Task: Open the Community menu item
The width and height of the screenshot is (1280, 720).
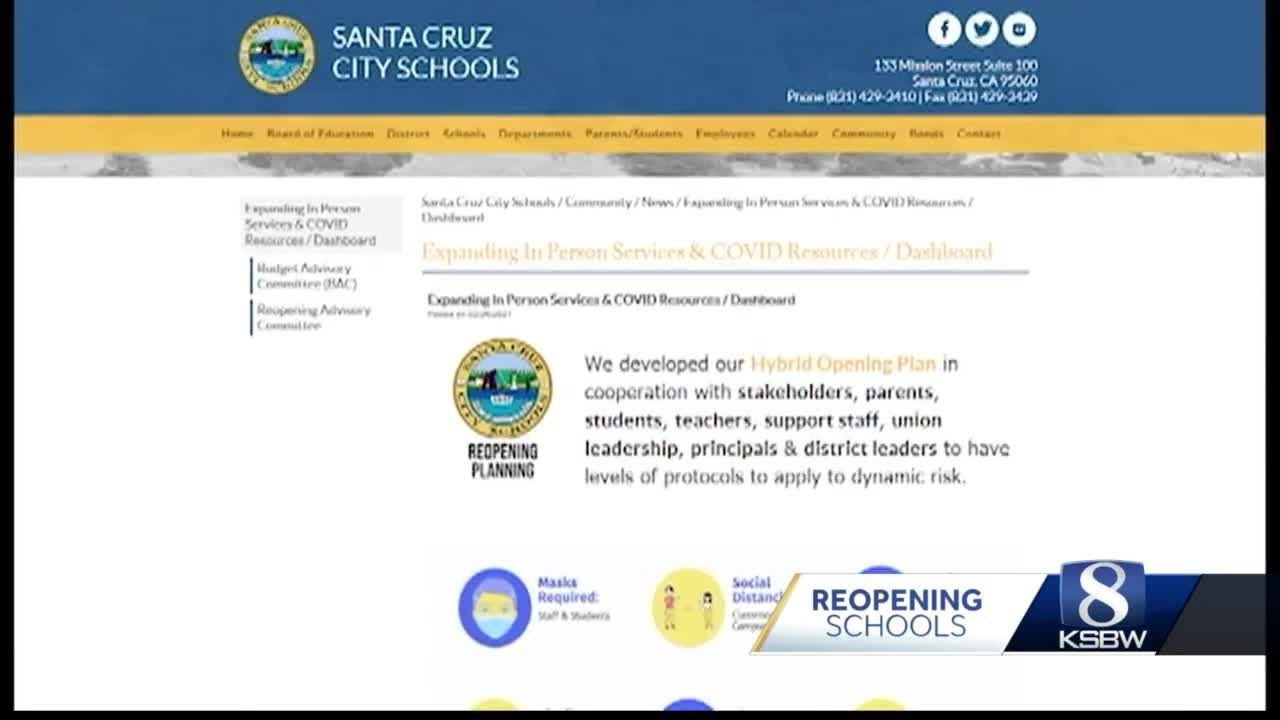Action: point(864,133)
